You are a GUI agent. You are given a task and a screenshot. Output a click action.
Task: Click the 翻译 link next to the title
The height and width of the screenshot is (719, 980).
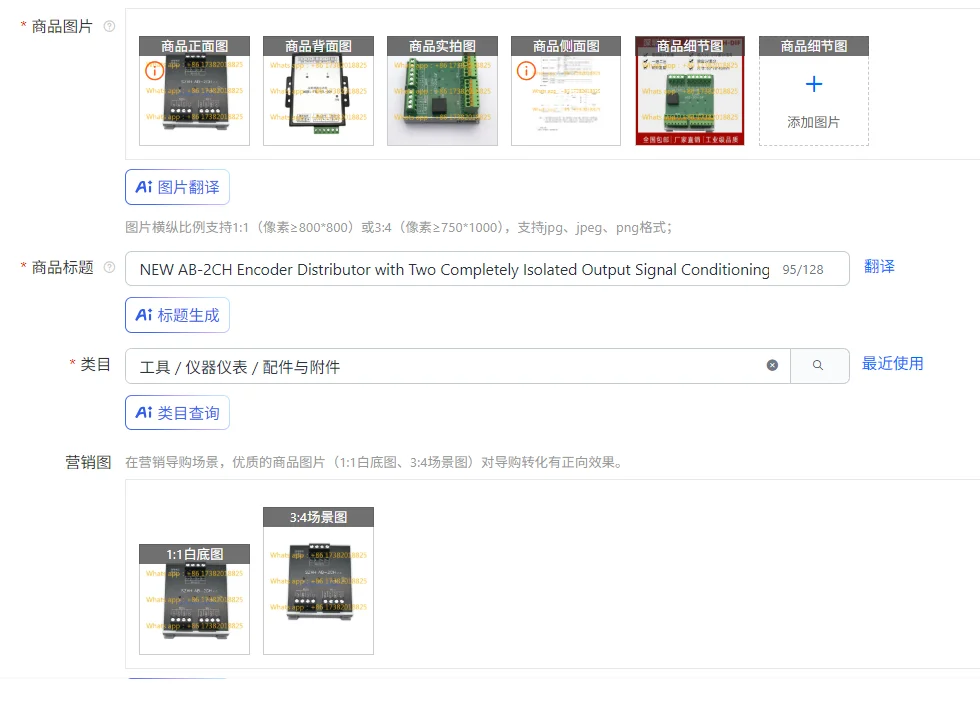click(x=879, y=266)
